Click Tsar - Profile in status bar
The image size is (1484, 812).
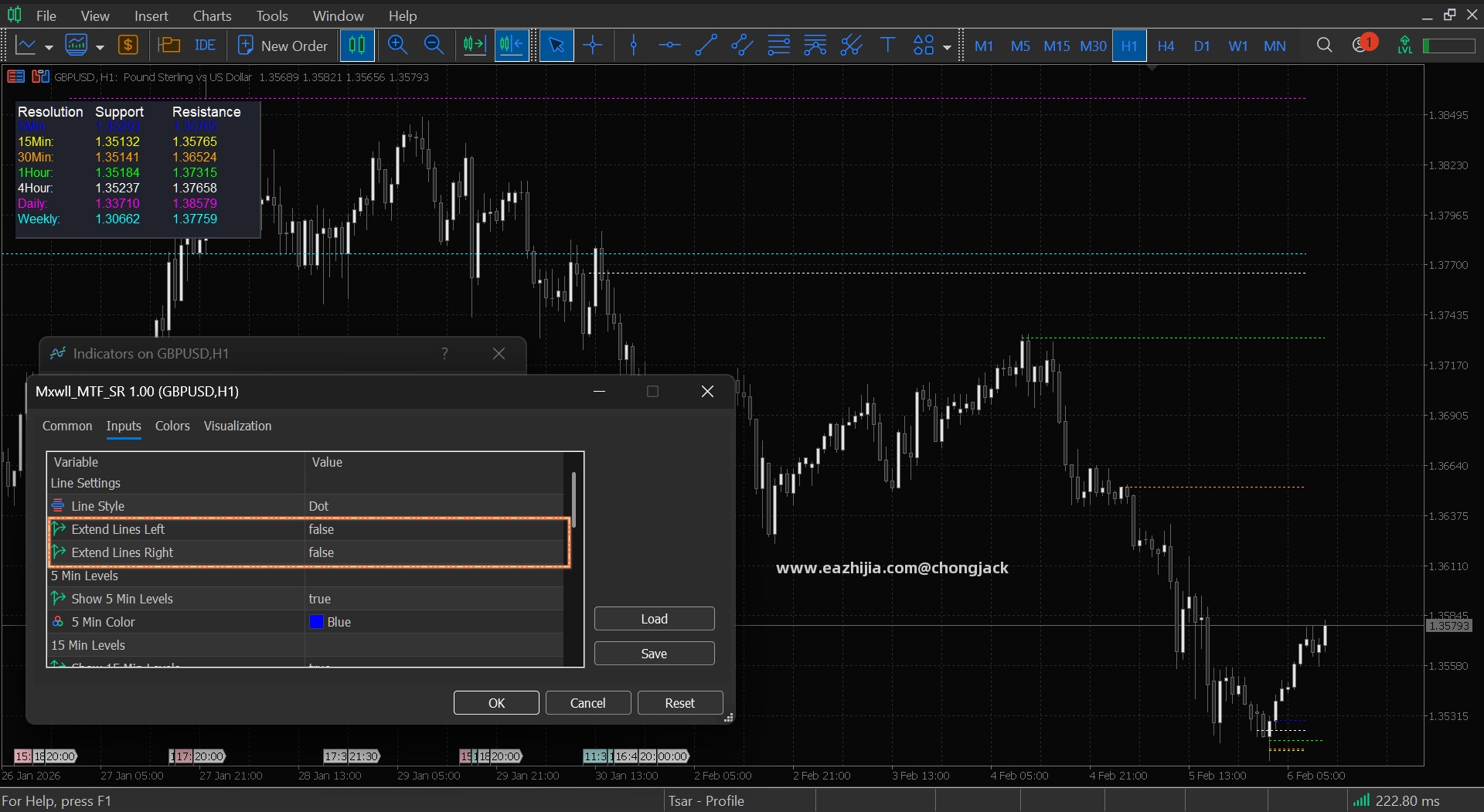point(706,801)
